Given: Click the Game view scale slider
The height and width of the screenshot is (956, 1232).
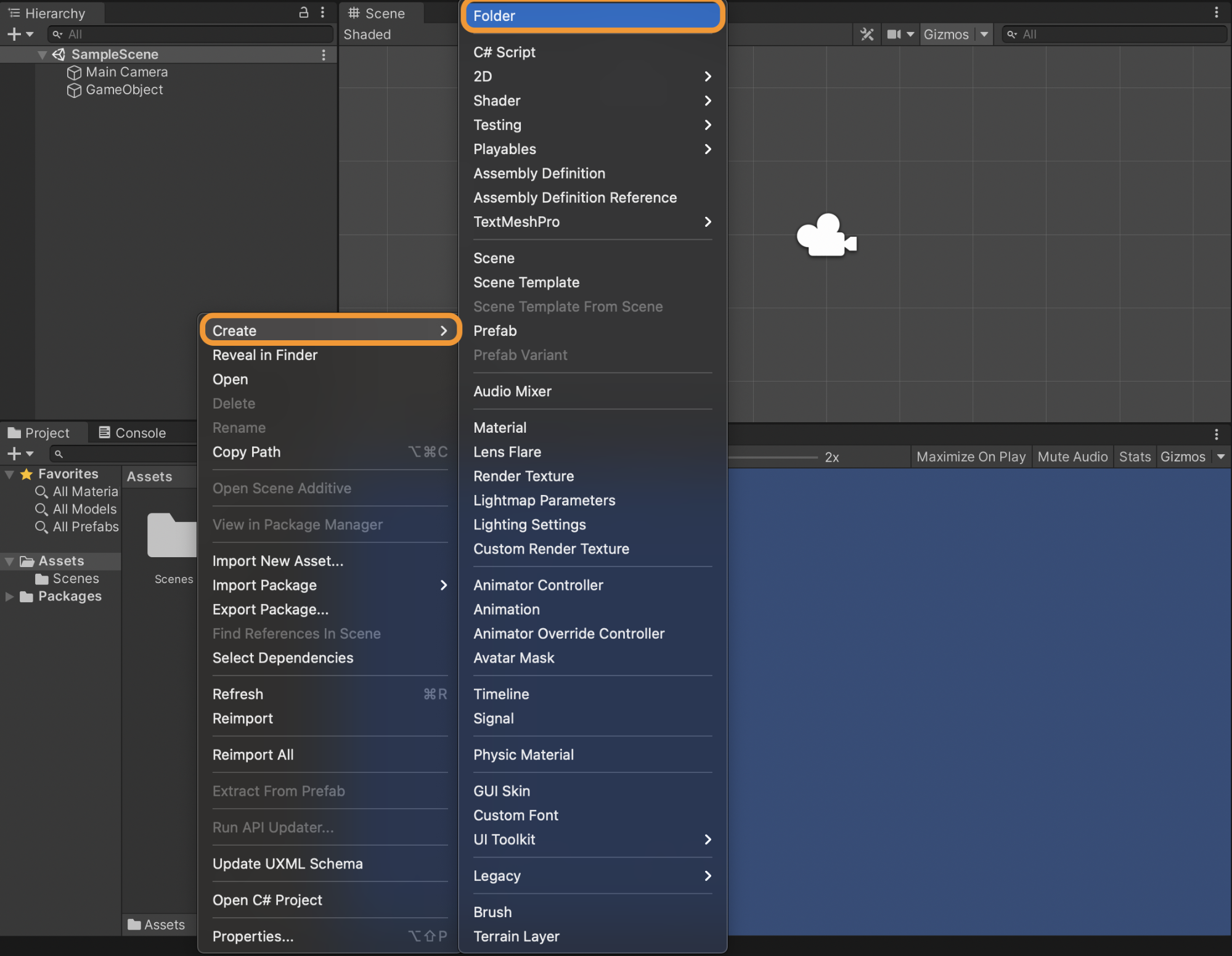Looking at the screenshot, I should click(773, 457).
